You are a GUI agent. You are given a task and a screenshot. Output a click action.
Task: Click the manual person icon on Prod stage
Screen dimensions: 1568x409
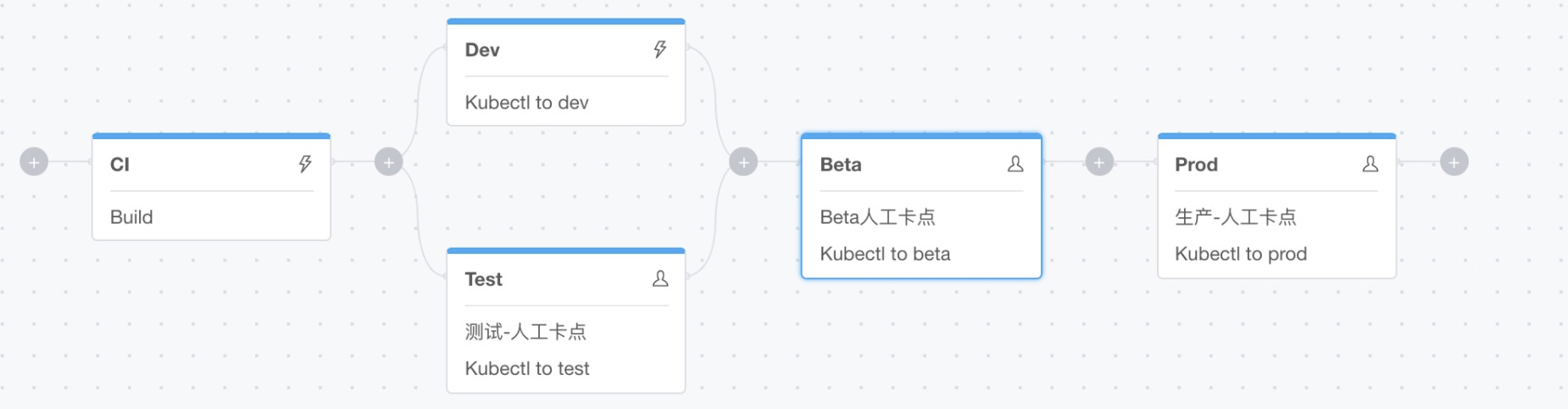point(1370,164)
